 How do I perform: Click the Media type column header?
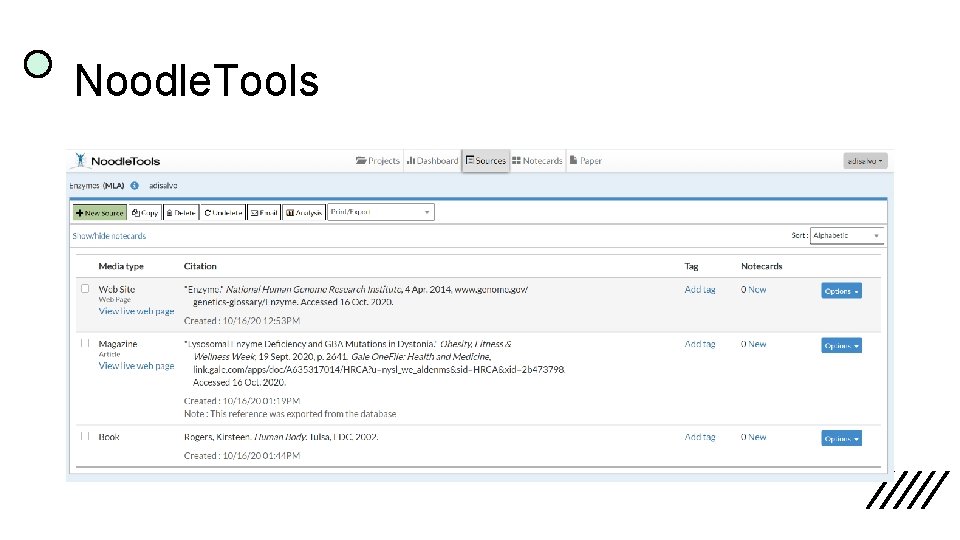point(121,266)
